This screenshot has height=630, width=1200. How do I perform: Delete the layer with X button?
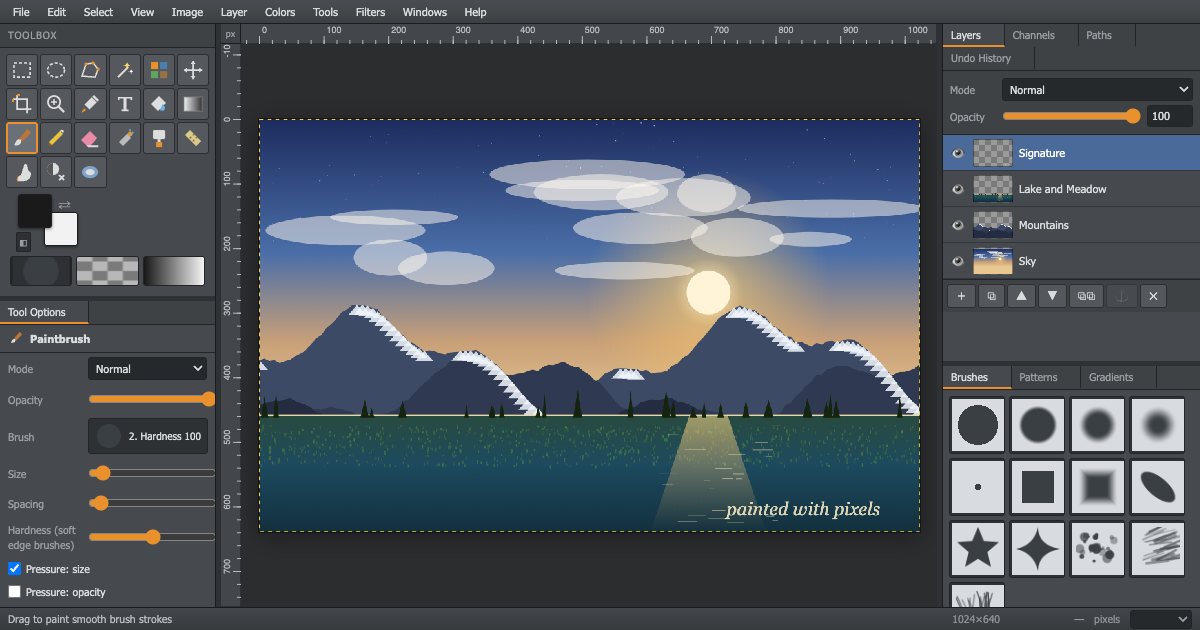[1153, 296]
